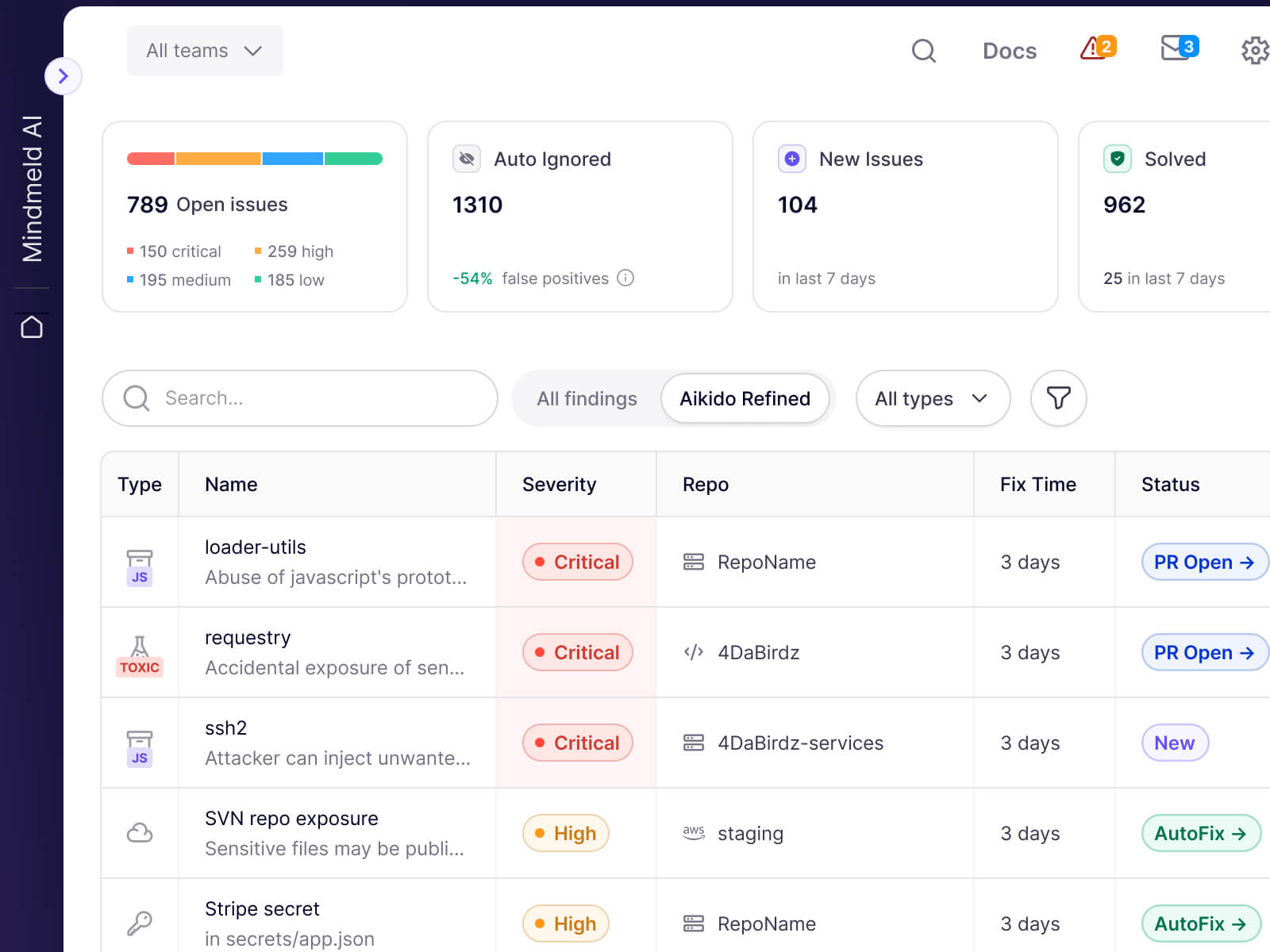Open the alerts warning icon with 2 badge
Screen dimensions: 1270x952
(1098, 48)
